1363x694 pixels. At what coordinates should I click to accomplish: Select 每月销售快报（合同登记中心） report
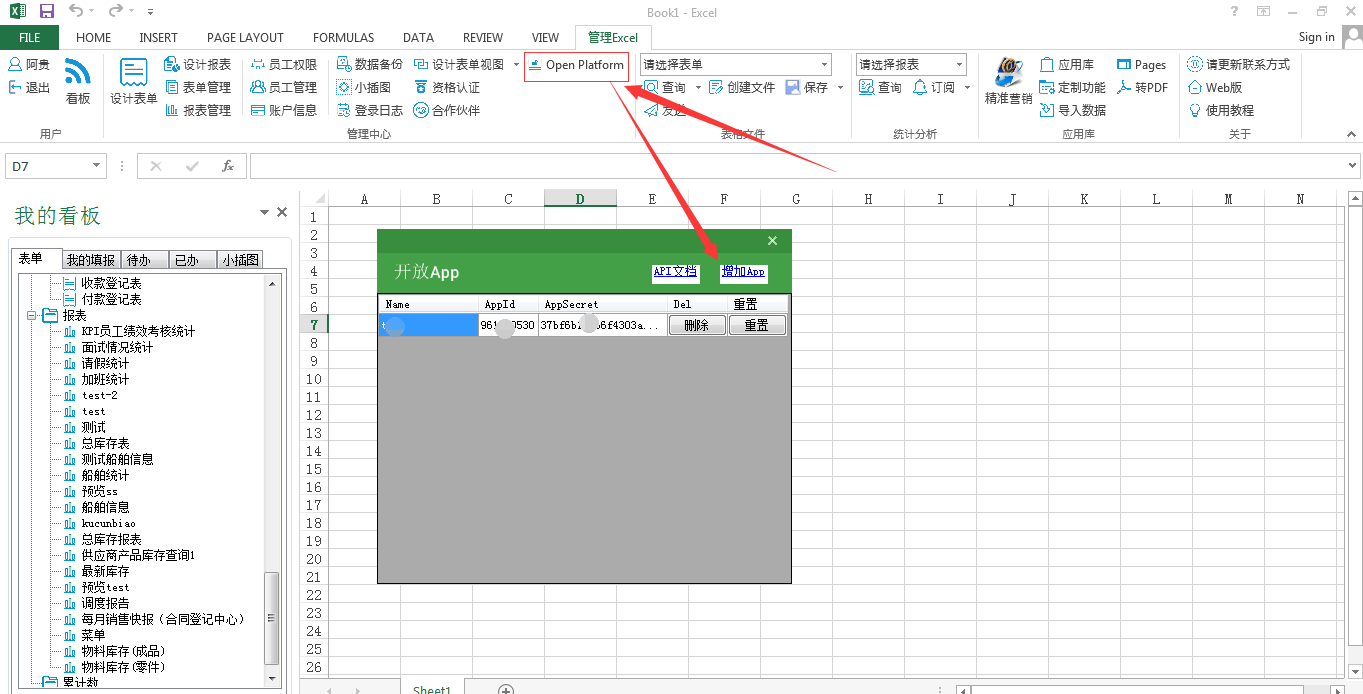tap(163, 619)
